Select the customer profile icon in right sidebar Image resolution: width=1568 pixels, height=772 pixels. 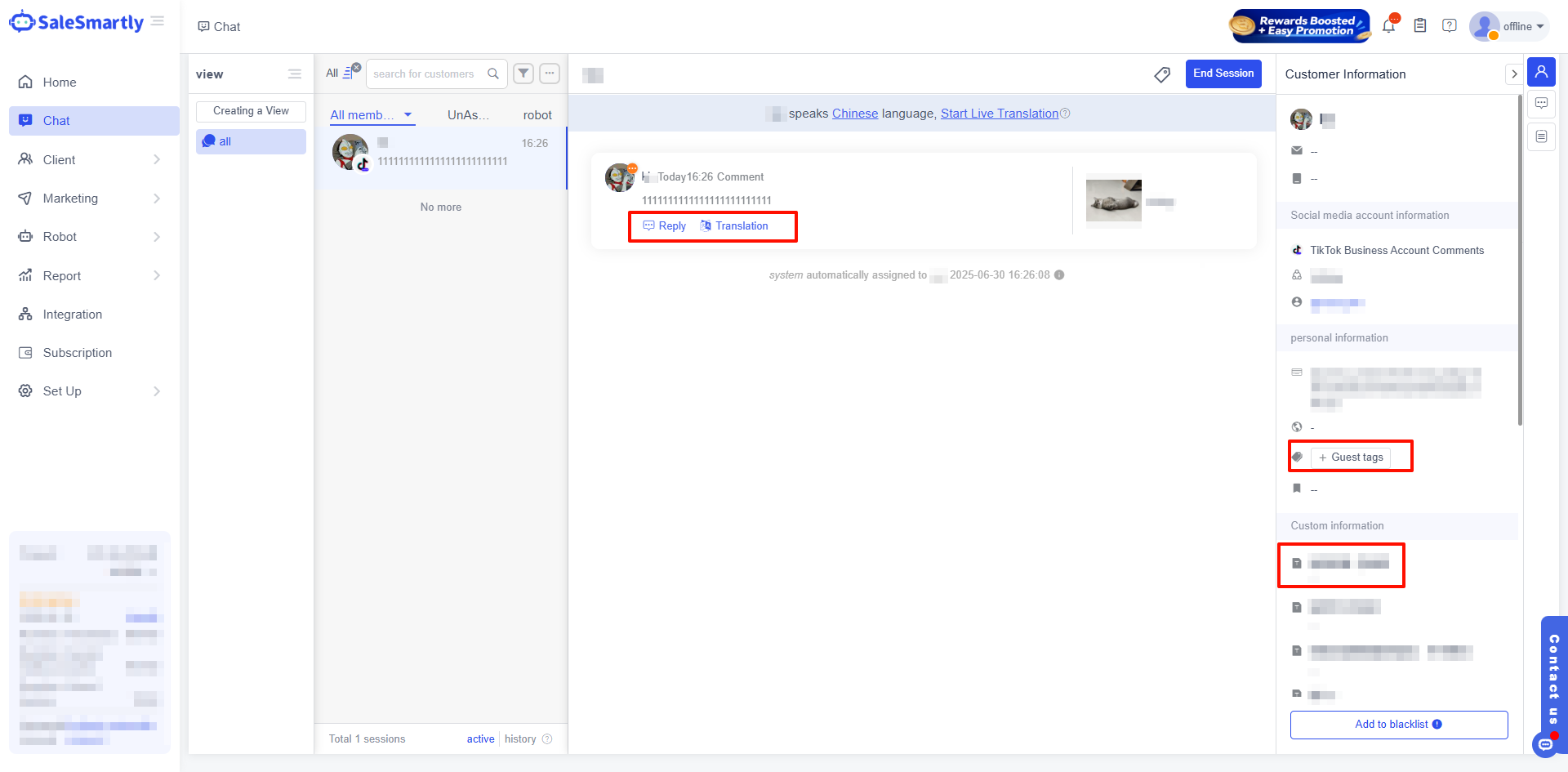click(1541, 73)
